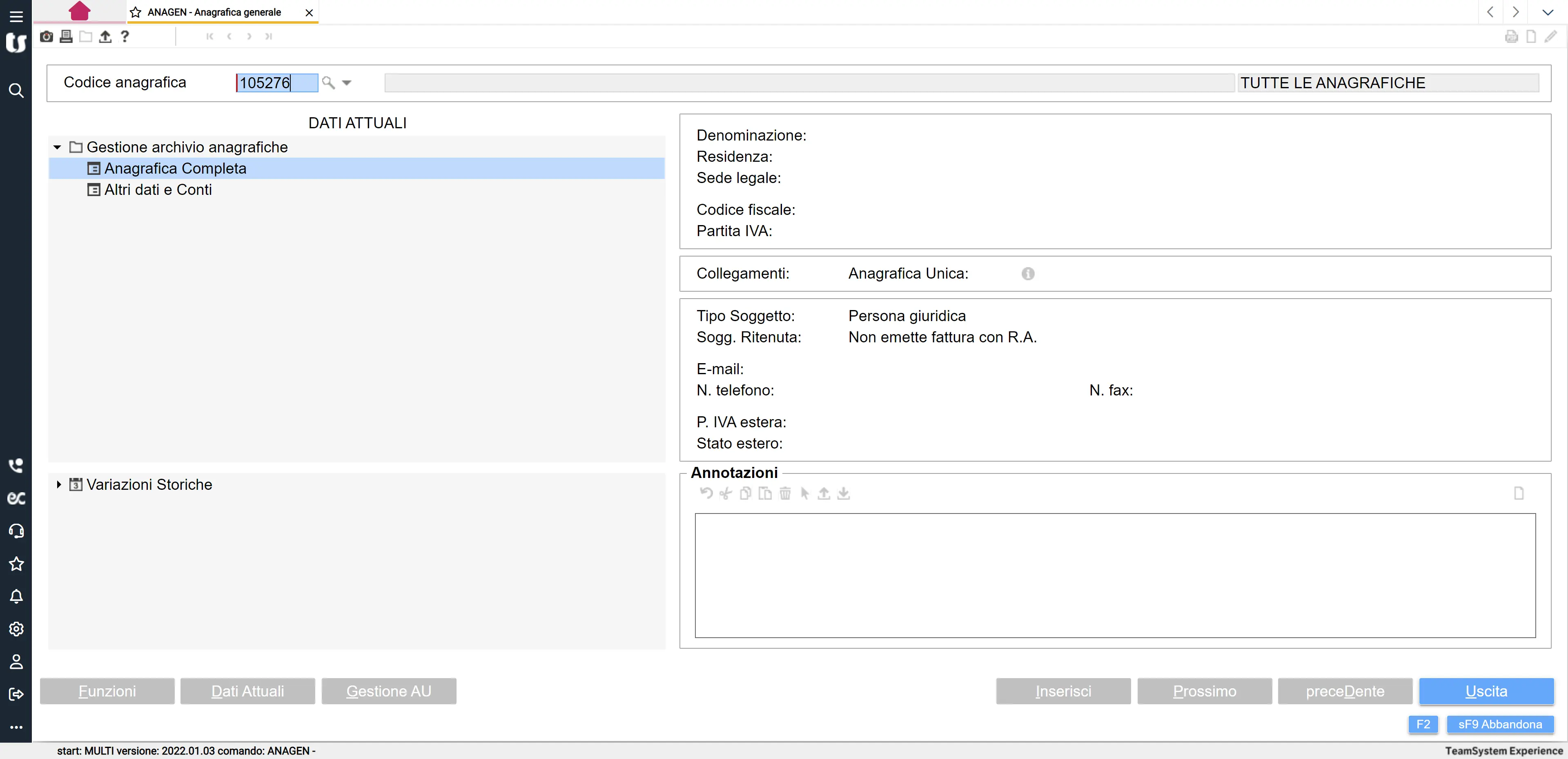Toggle favorite star on ANAGEN tab
1568x759 pixels.
click(136, 12)
